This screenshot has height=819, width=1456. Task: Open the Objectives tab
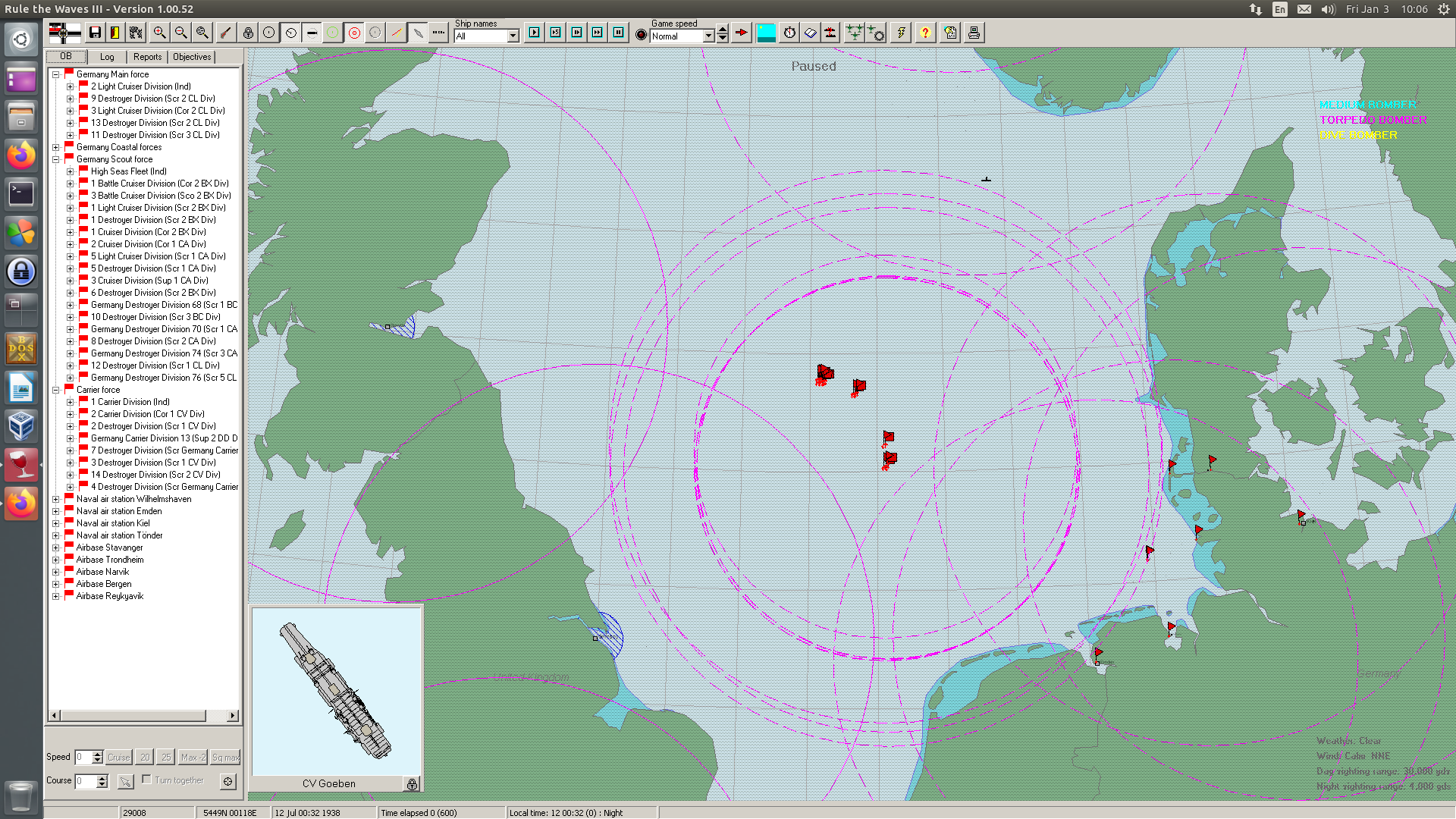(192, 57)
